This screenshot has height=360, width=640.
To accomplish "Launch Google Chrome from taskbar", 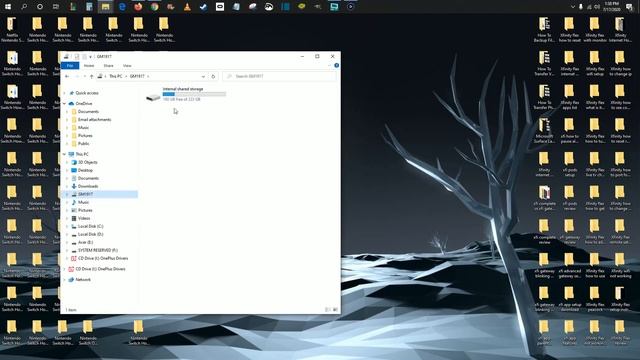I will [x=154, y=7].
